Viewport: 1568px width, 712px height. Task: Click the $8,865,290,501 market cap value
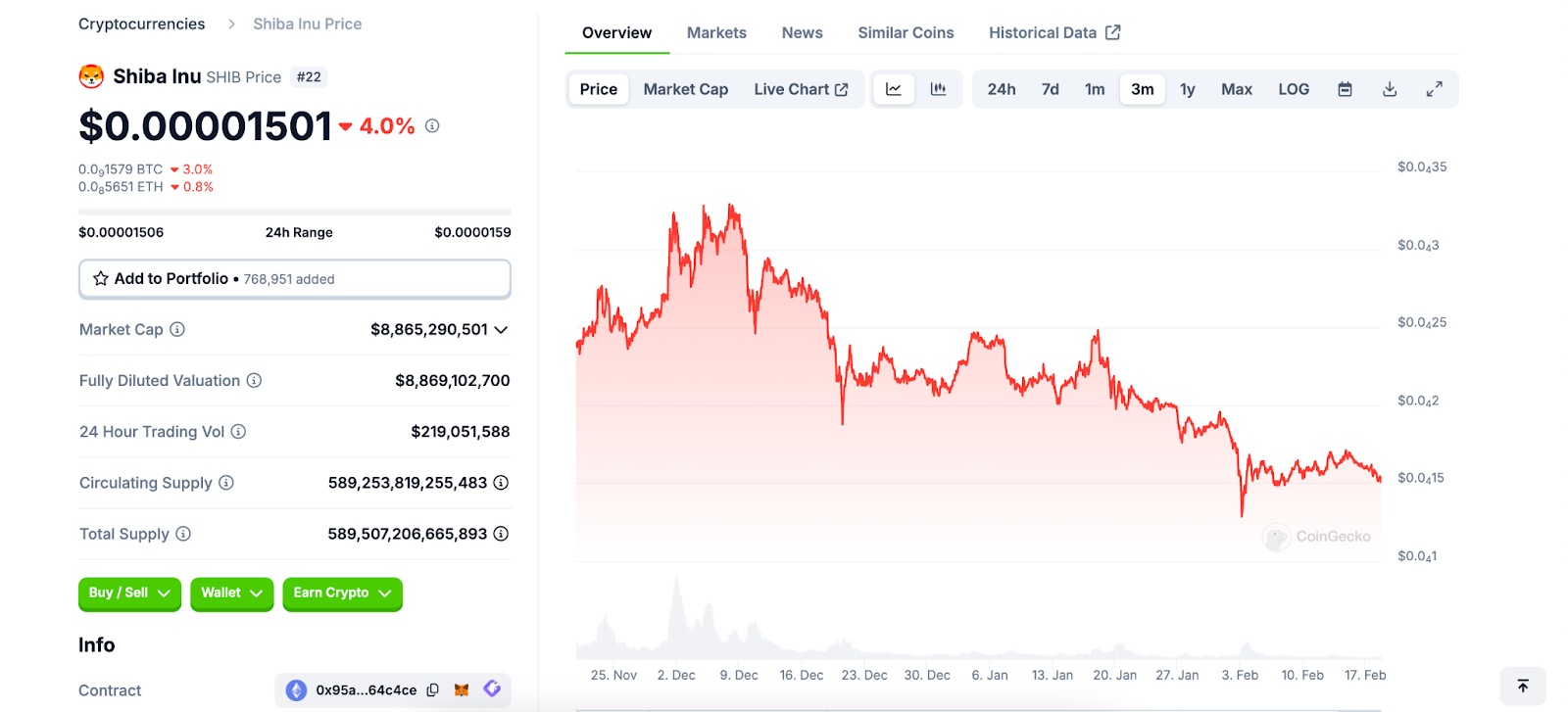(429, 330)
